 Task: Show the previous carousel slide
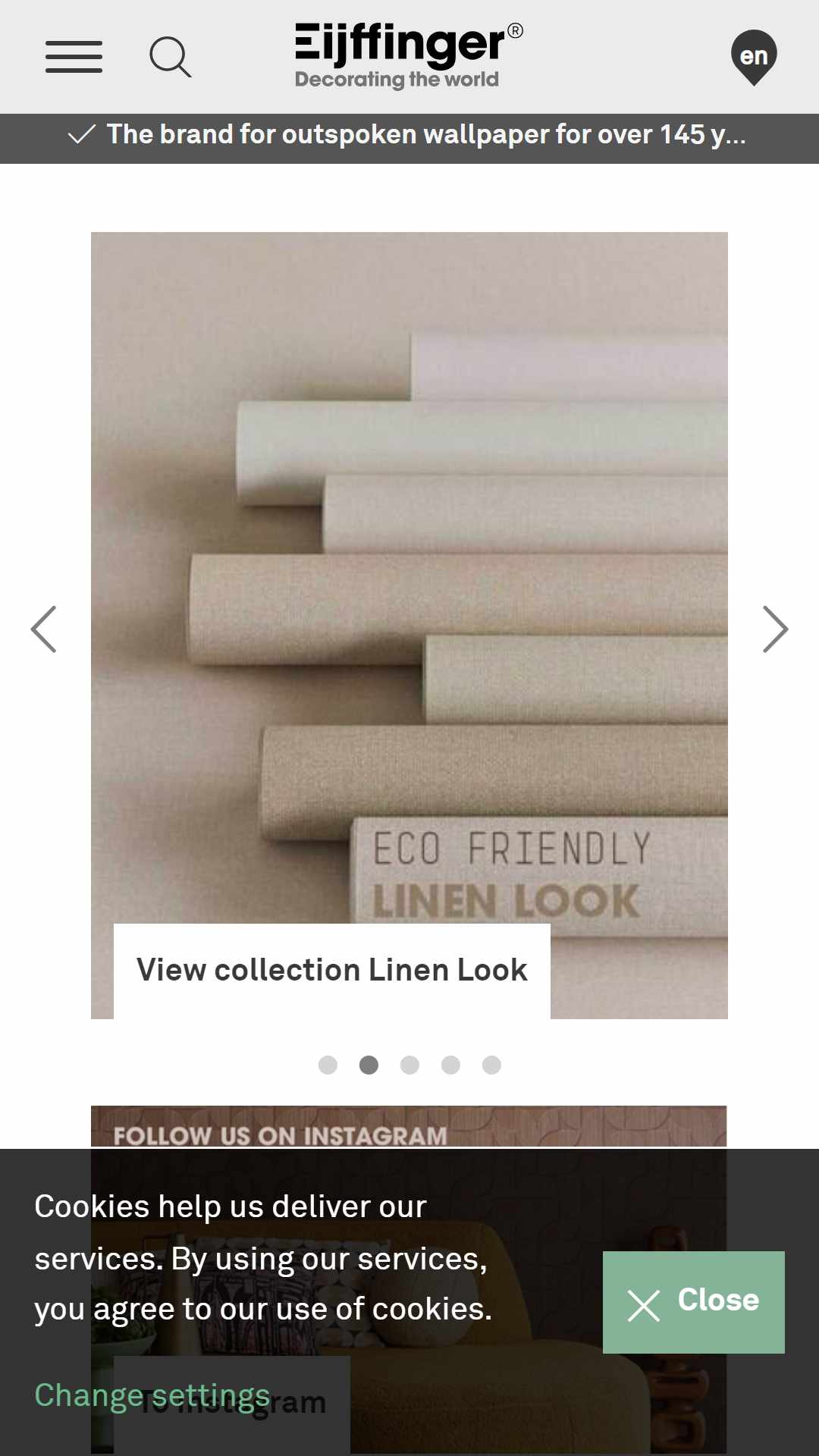click(x=44, y=629)
